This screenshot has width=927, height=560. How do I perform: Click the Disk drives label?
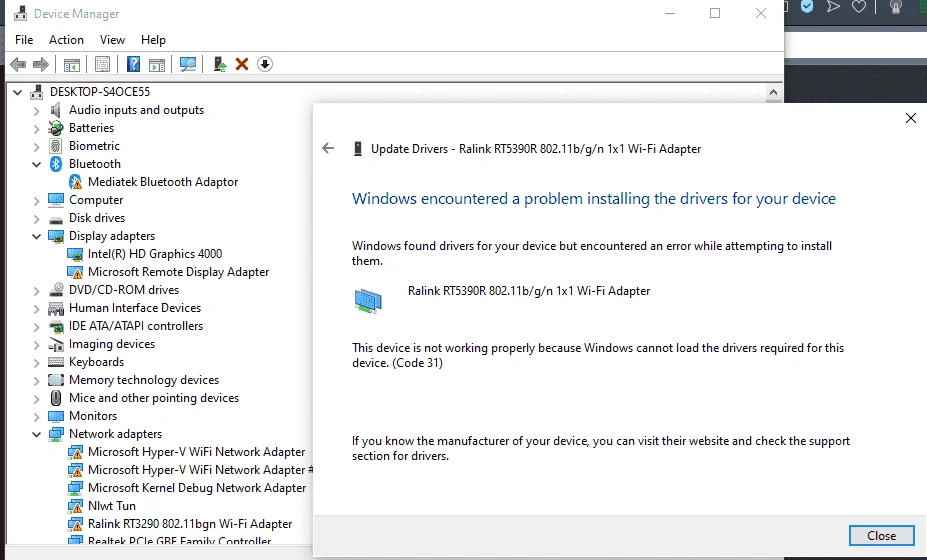point(97,218)
